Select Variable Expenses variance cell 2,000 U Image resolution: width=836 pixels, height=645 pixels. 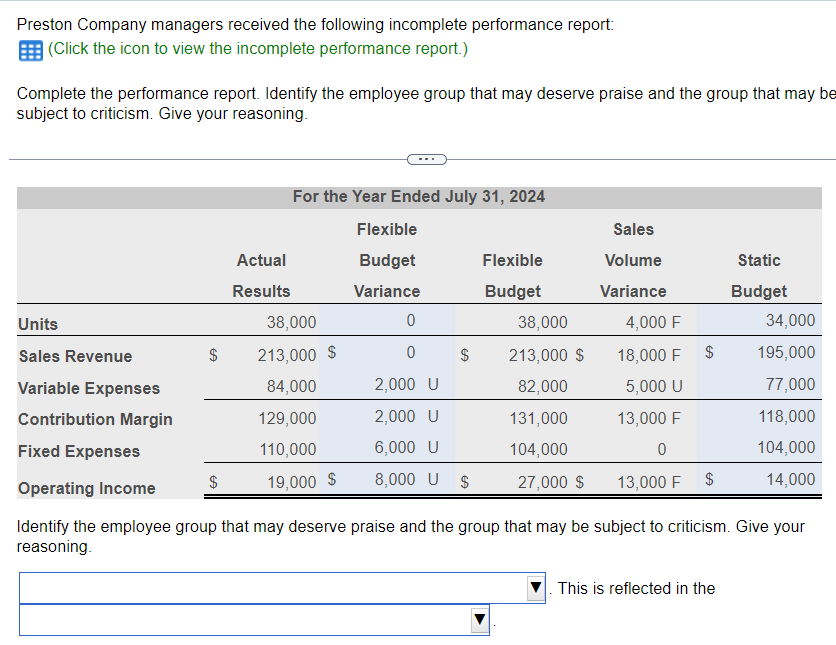[x=387, y=384]
